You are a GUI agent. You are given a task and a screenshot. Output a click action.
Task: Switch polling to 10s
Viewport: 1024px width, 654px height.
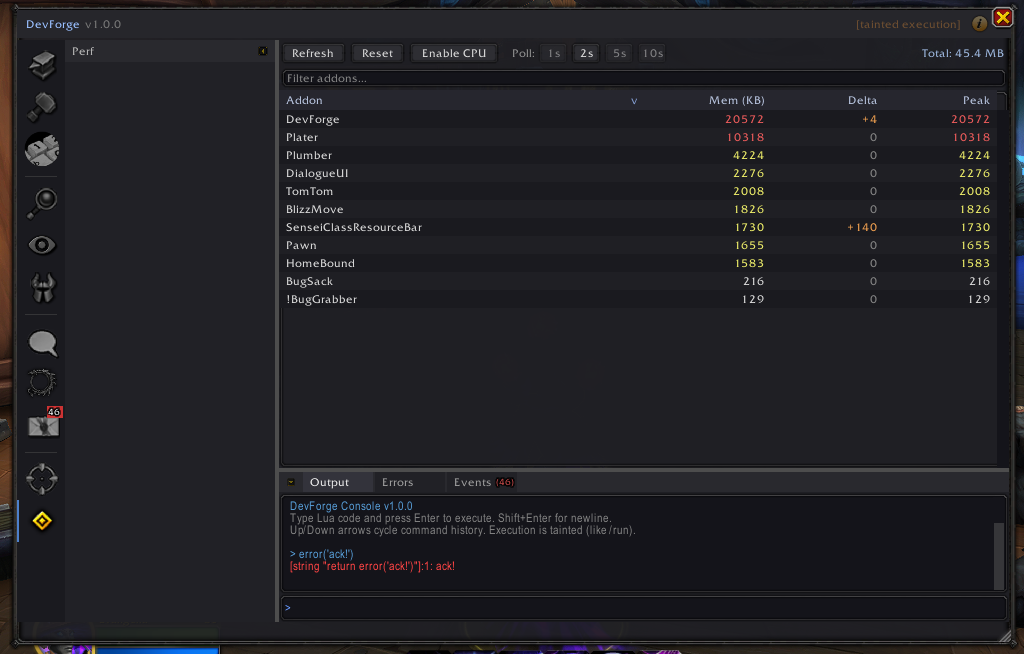[651, 53]
